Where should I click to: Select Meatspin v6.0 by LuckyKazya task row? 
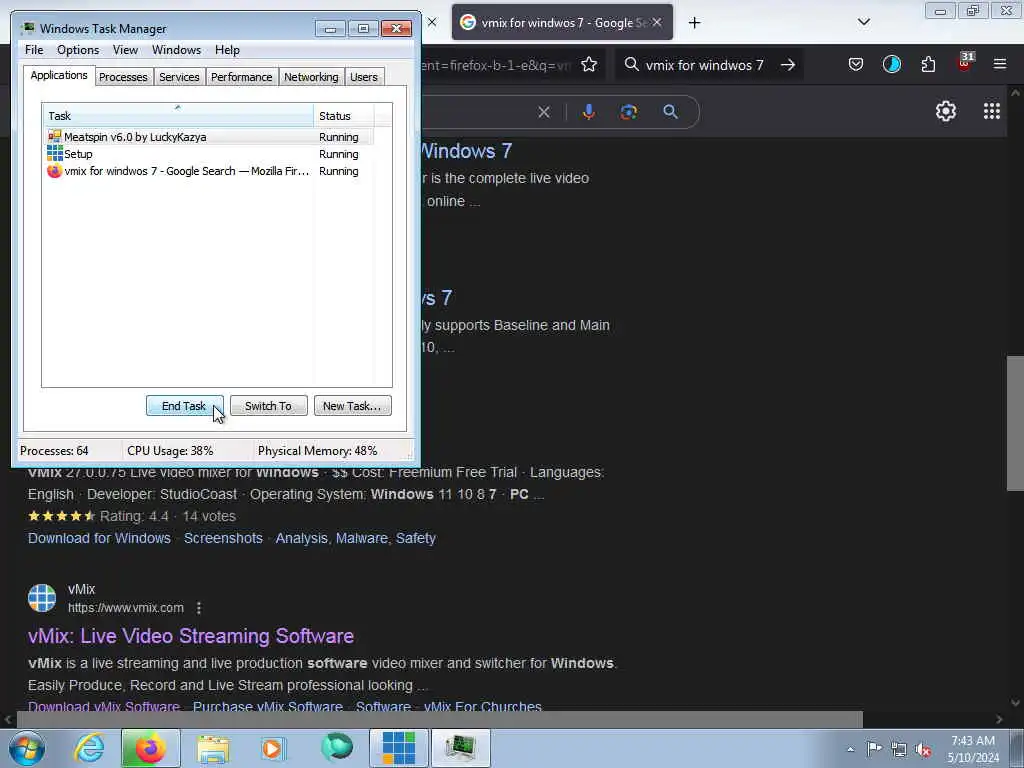209,136
